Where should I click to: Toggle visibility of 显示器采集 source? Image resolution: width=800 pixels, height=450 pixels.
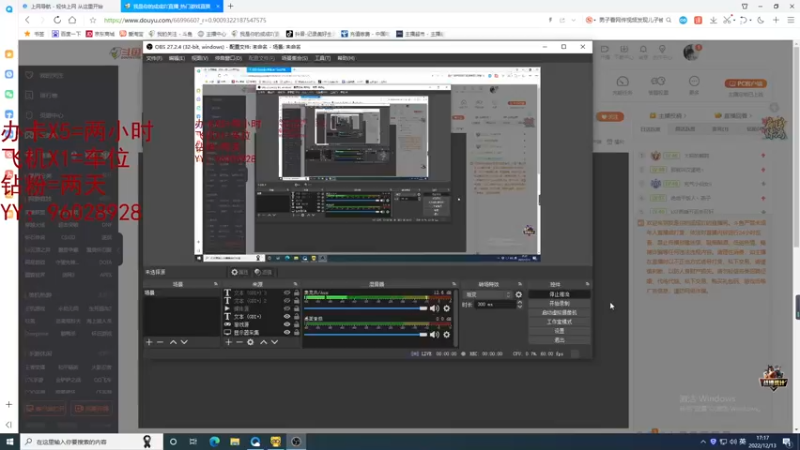[x=287, y=332]
